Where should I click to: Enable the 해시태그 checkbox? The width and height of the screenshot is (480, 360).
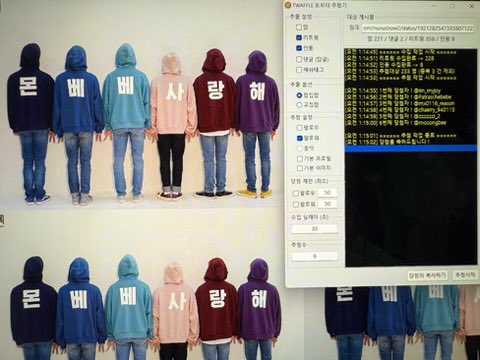[299, 70]
